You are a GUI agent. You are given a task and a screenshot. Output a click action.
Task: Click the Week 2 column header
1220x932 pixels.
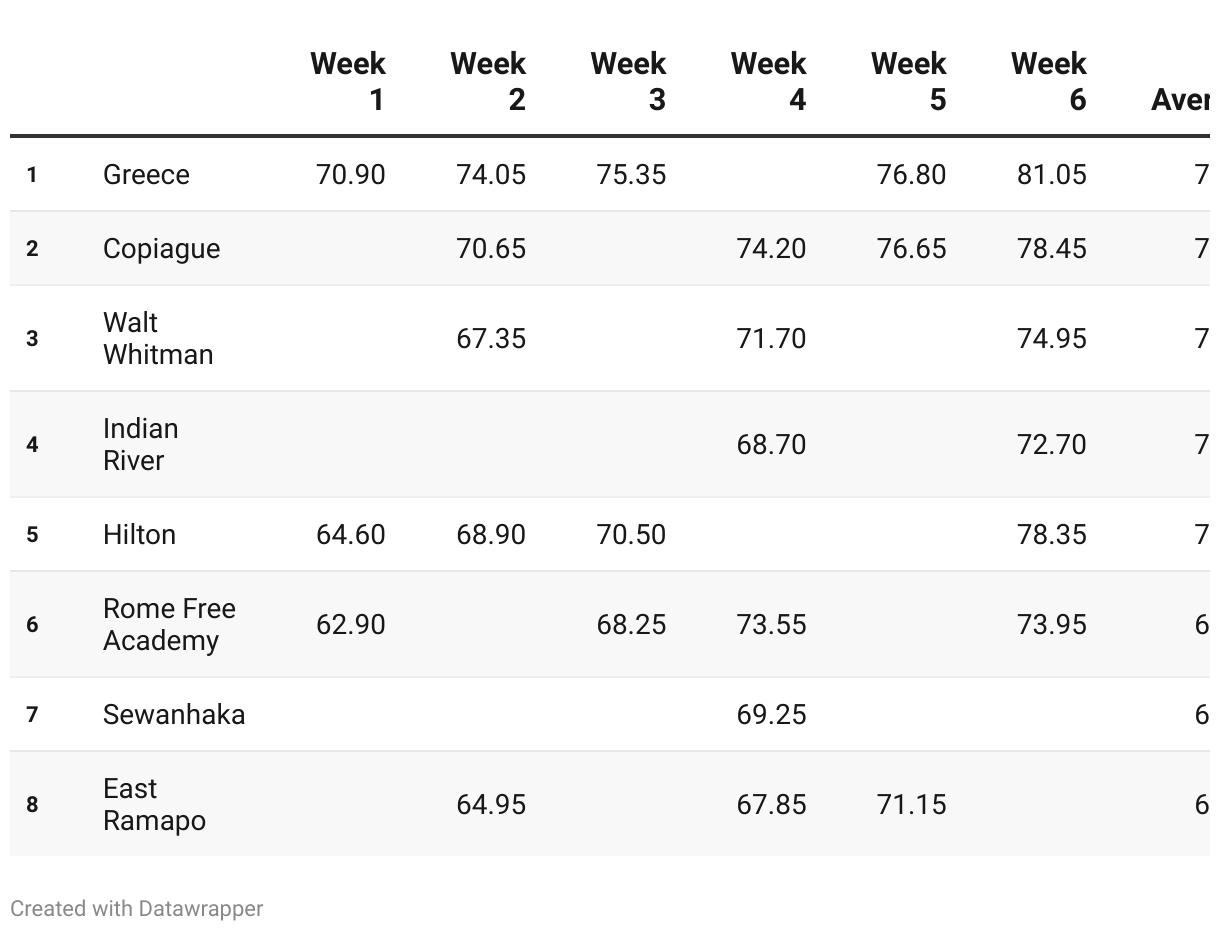pyautogui.click(x=488, y=81)
